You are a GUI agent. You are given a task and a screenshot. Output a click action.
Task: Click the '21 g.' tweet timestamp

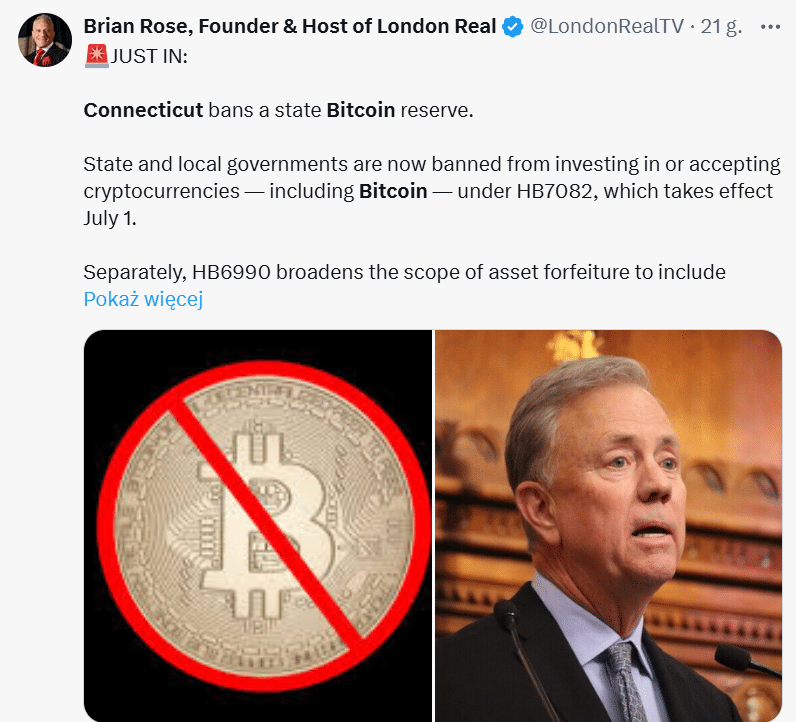(721, 27)
